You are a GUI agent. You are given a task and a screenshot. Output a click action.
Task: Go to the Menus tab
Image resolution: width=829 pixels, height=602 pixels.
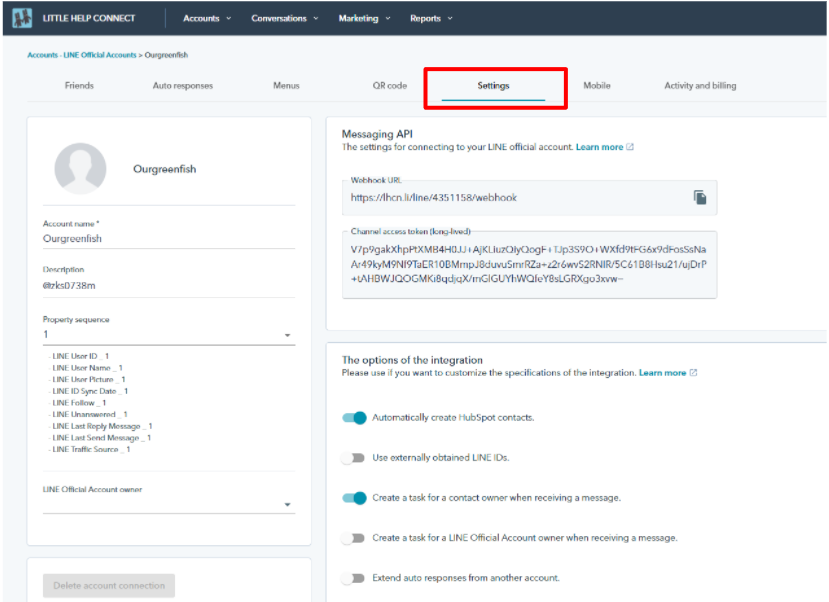(x=286, y=86)
